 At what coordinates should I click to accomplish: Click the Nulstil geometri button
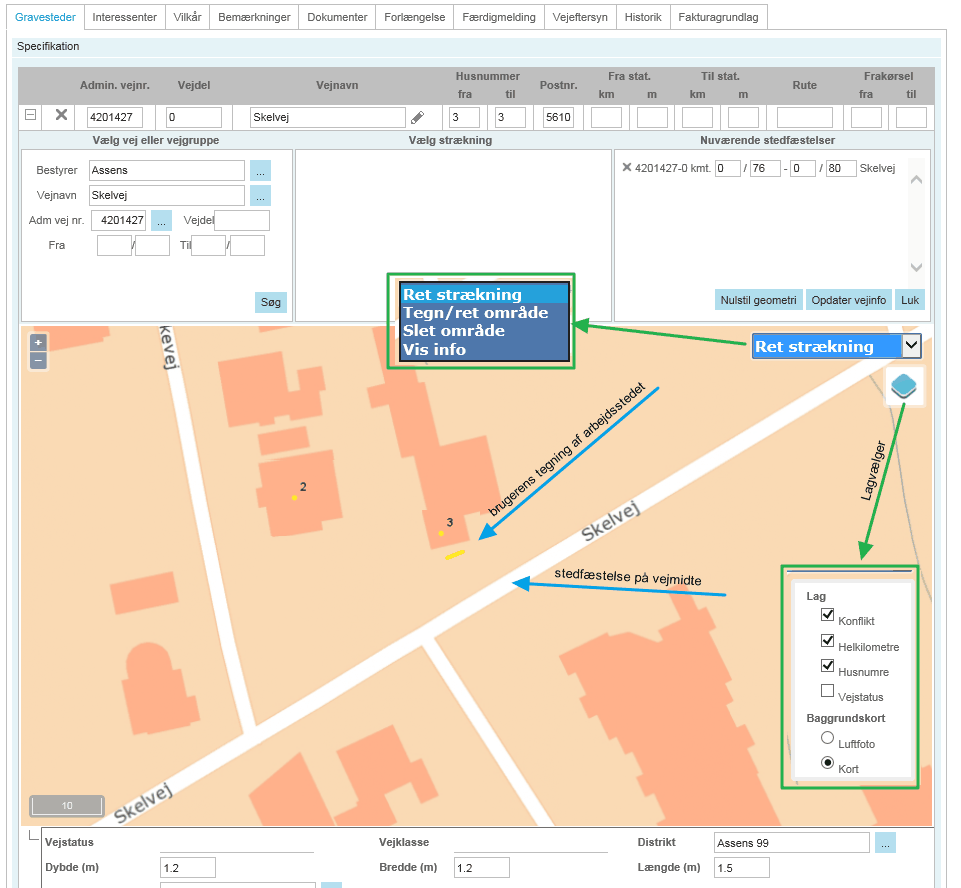[759, 301]
